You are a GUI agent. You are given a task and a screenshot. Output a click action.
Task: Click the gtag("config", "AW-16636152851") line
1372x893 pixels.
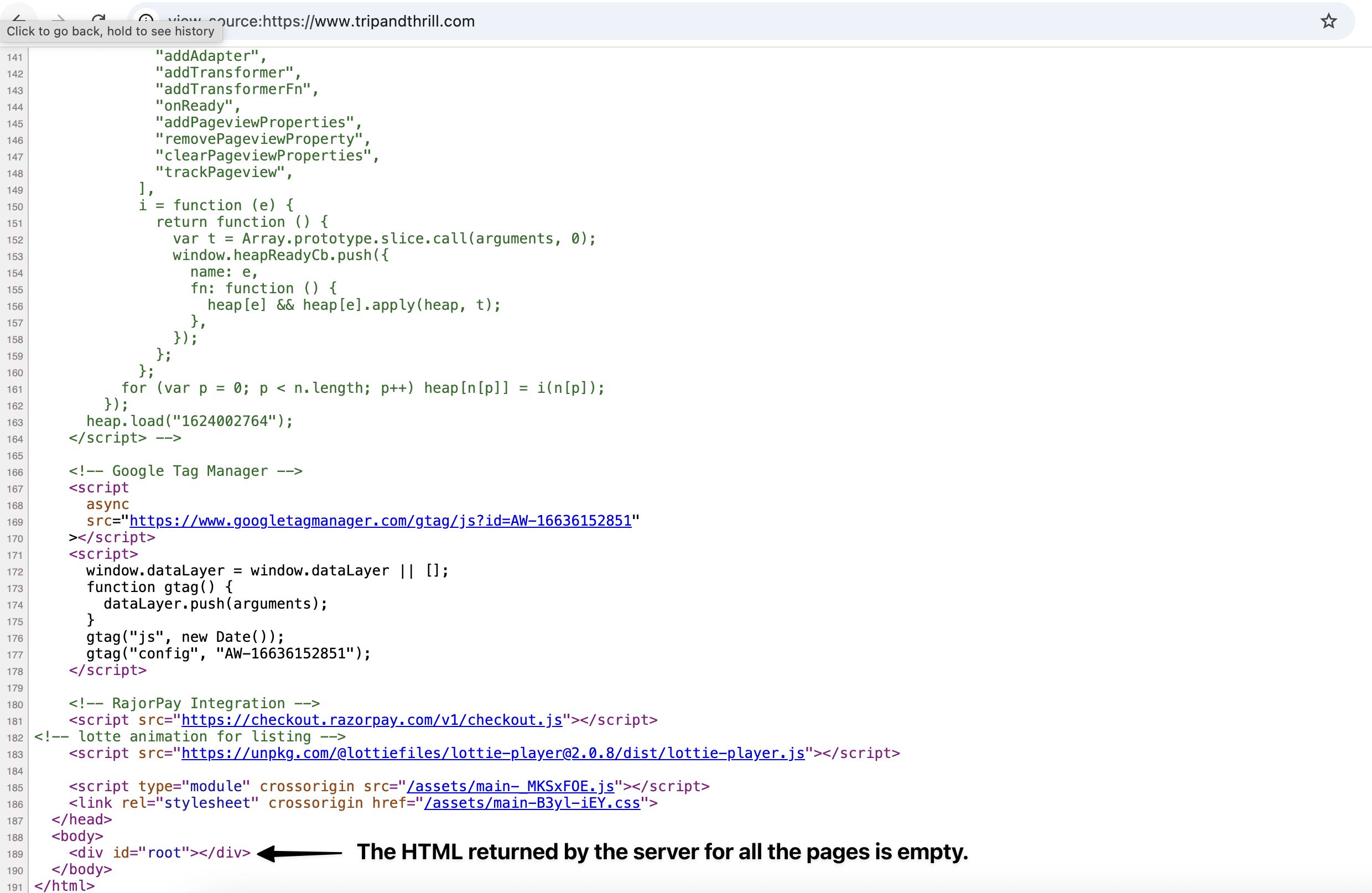pos(229,654)
